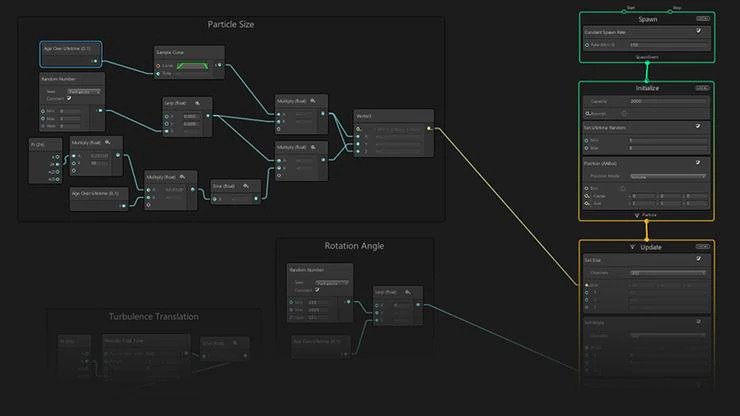
Task: Click Max field in Set Lifetime Random
Action: tap(668, 148)
